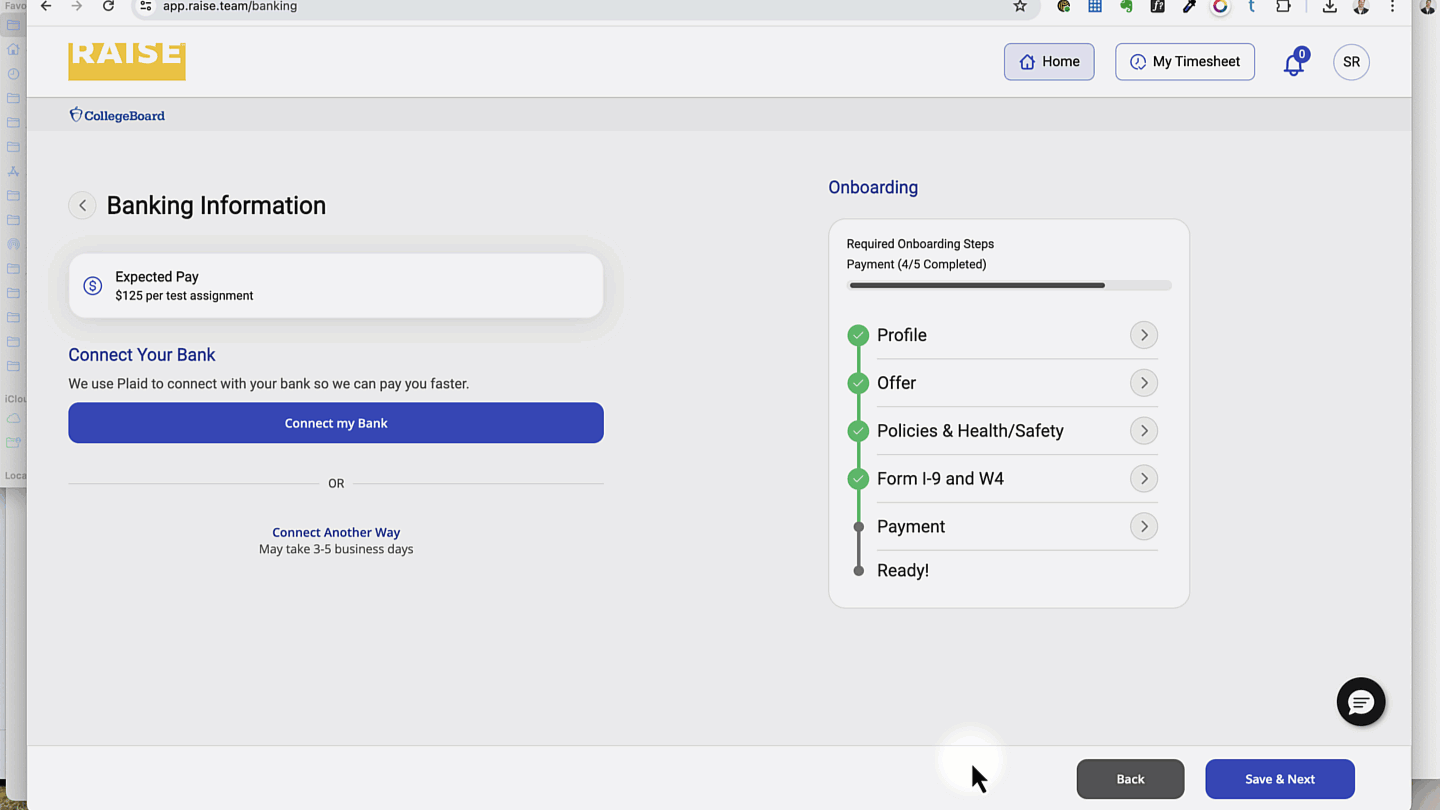
Task: Click the Save & Next button
Action: click(1279, 779)
